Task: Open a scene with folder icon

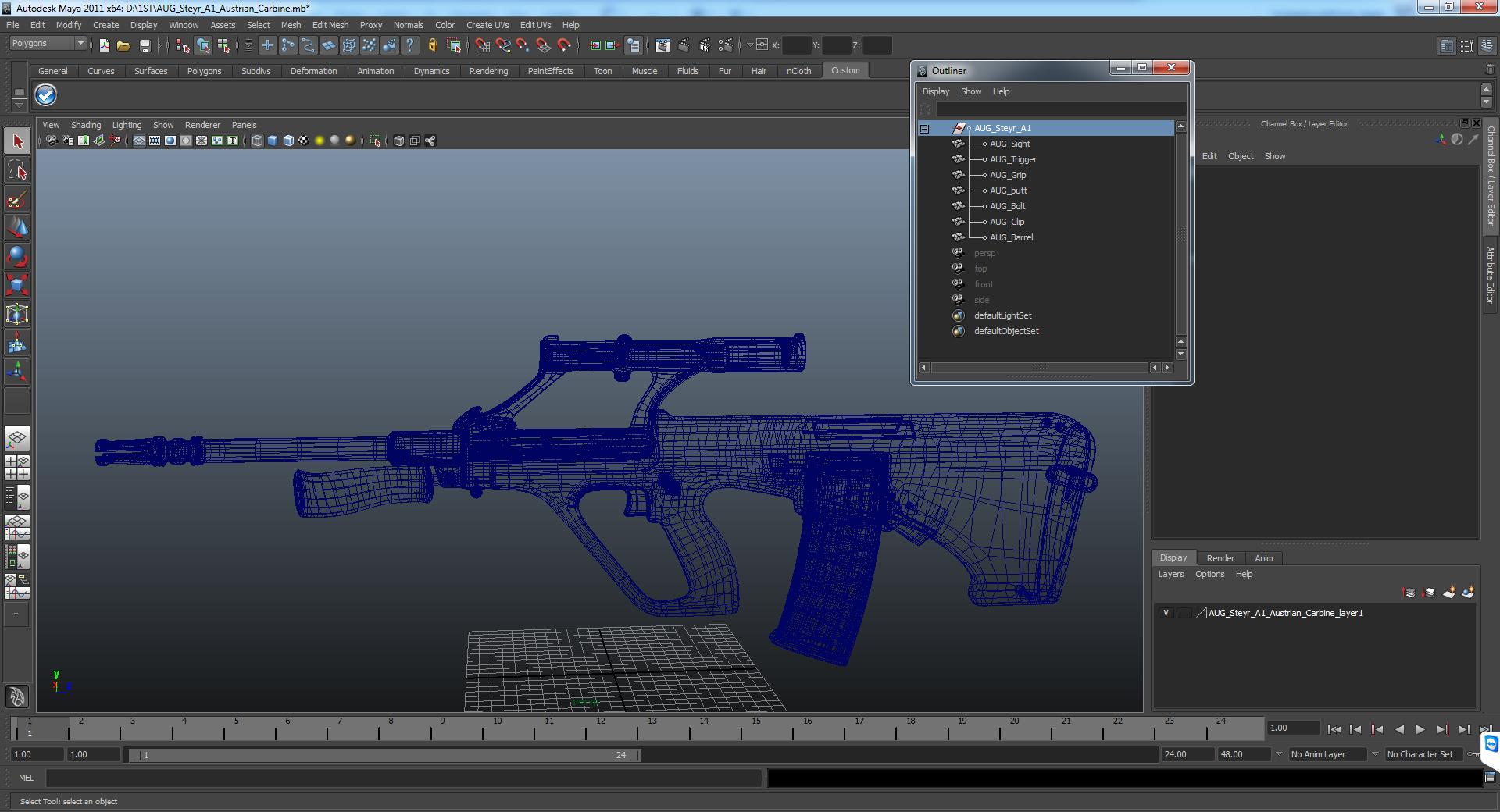Action: click(123, 45)
